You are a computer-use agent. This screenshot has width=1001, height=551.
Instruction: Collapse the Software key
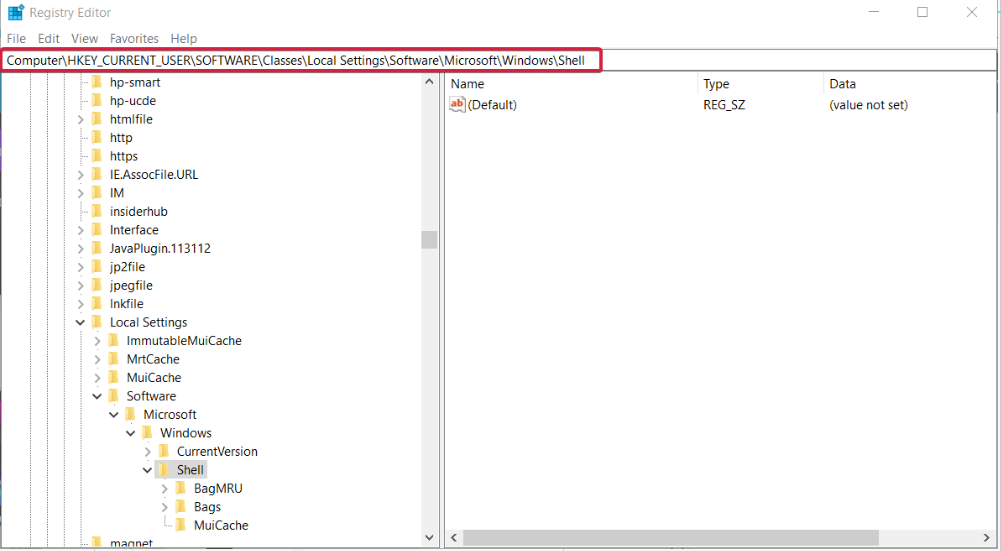[97, 396]
